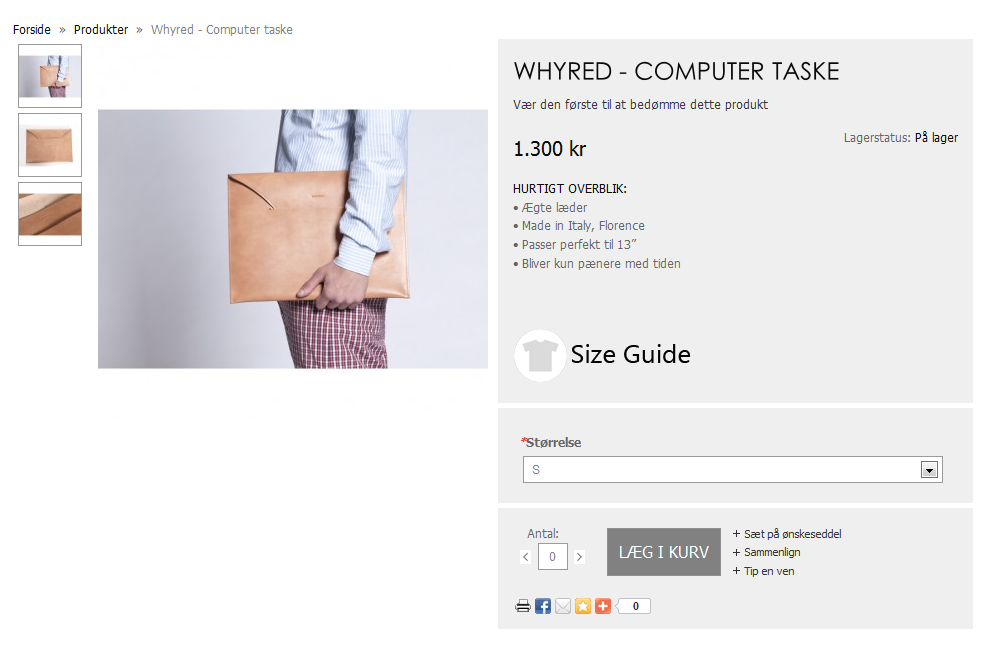Open the orange plus more-sharing icon

tap(603, 606)
